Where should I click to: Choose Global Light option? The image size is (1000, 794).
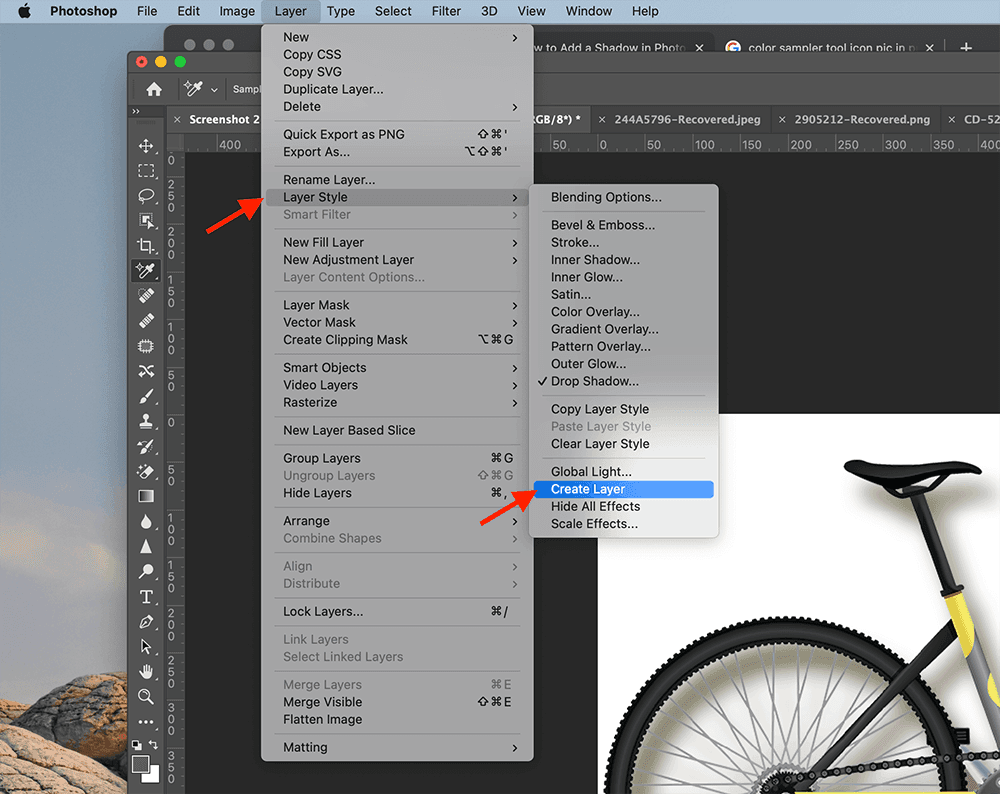click(624, 472)
